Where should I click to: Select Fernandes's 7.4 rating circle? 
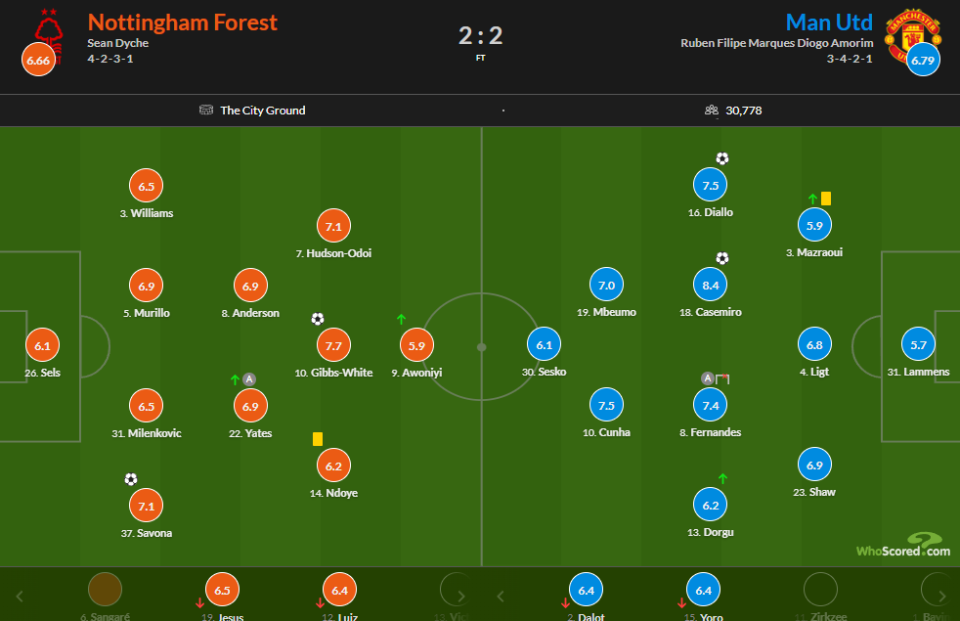[710, 405]
